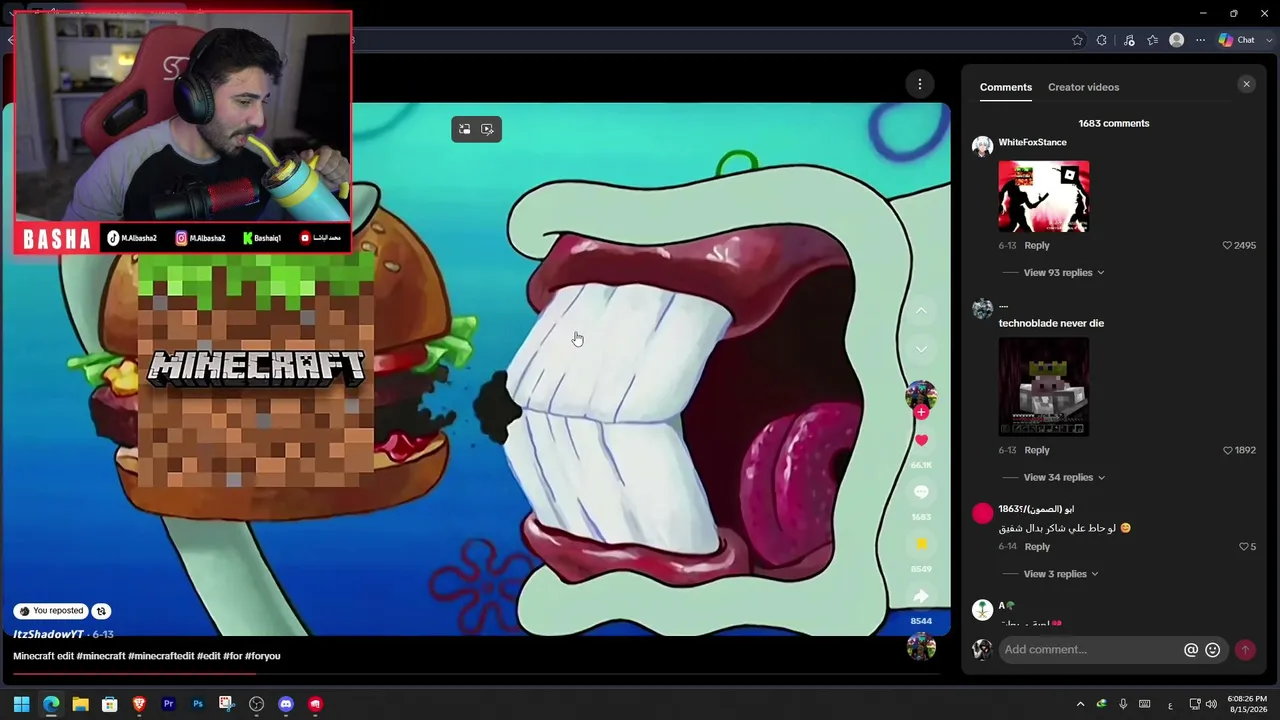Close the comments panel
The image size is (1280, 720).
(x=1246, y=84)
